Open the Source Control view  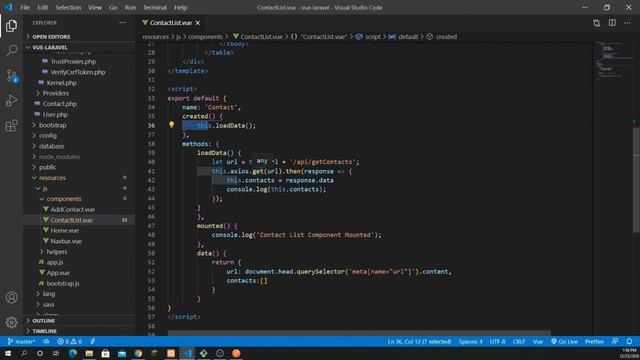tap(11, 76)
